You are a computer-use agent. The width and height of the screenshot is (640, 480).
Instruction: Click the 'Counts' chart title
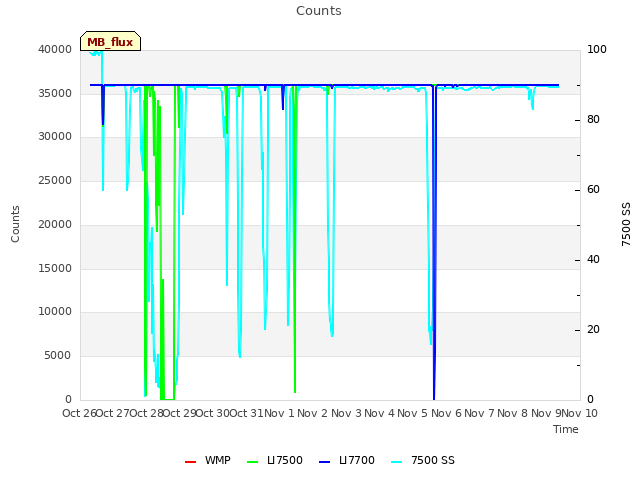(x=319, y=11)
